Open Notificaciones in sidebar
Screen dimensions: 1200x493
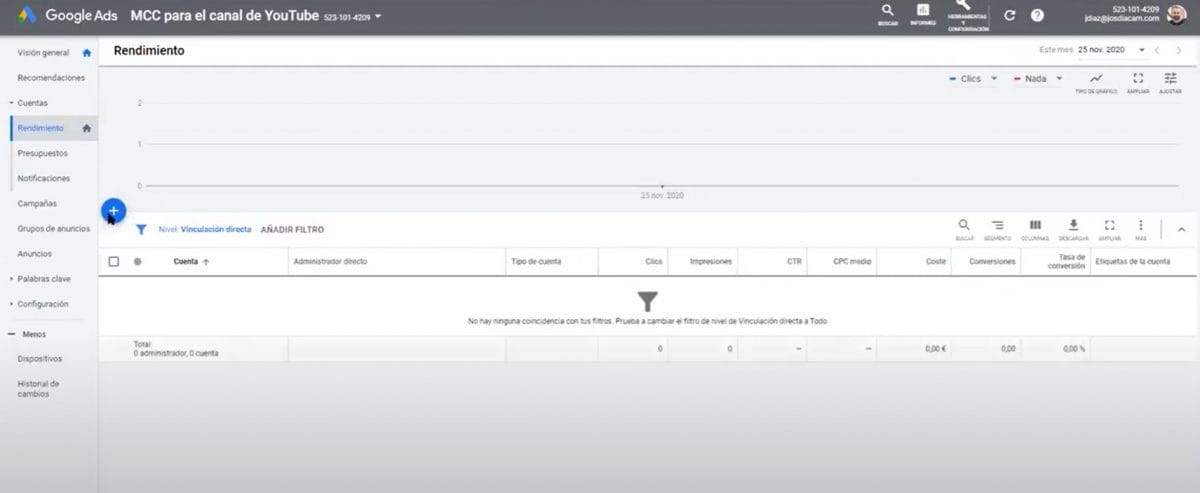[x=44, y=178]
